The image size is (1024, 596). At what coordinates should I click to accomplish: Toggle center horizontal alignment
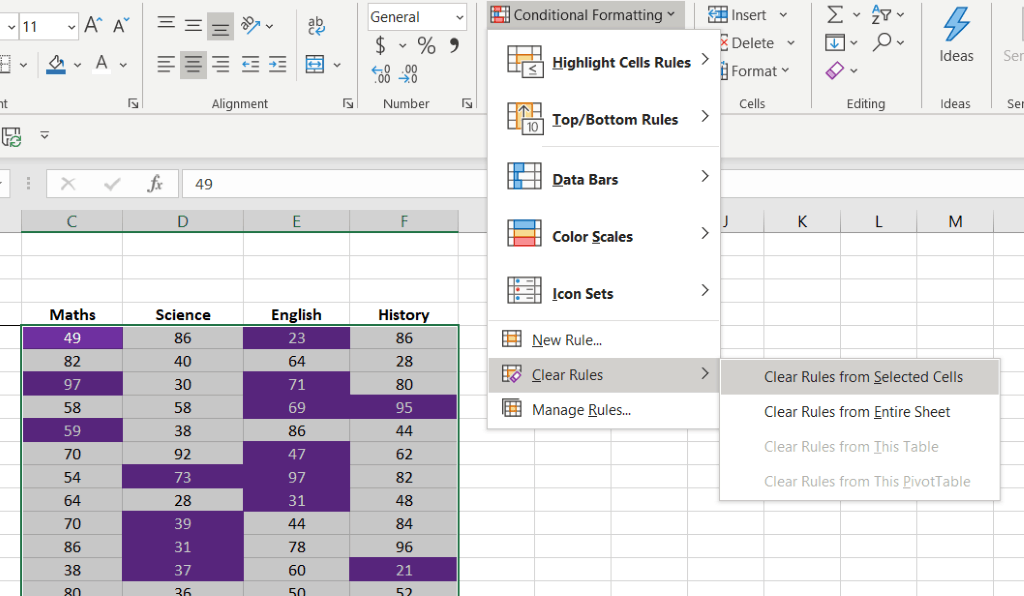pos(193,64)
